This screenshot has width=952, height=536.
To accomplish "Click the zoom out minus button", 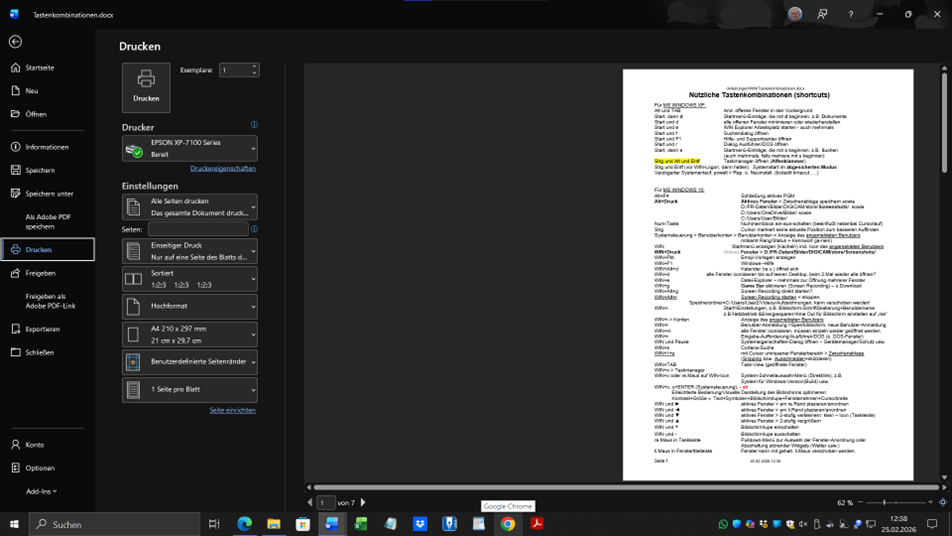I will point(860,502).
